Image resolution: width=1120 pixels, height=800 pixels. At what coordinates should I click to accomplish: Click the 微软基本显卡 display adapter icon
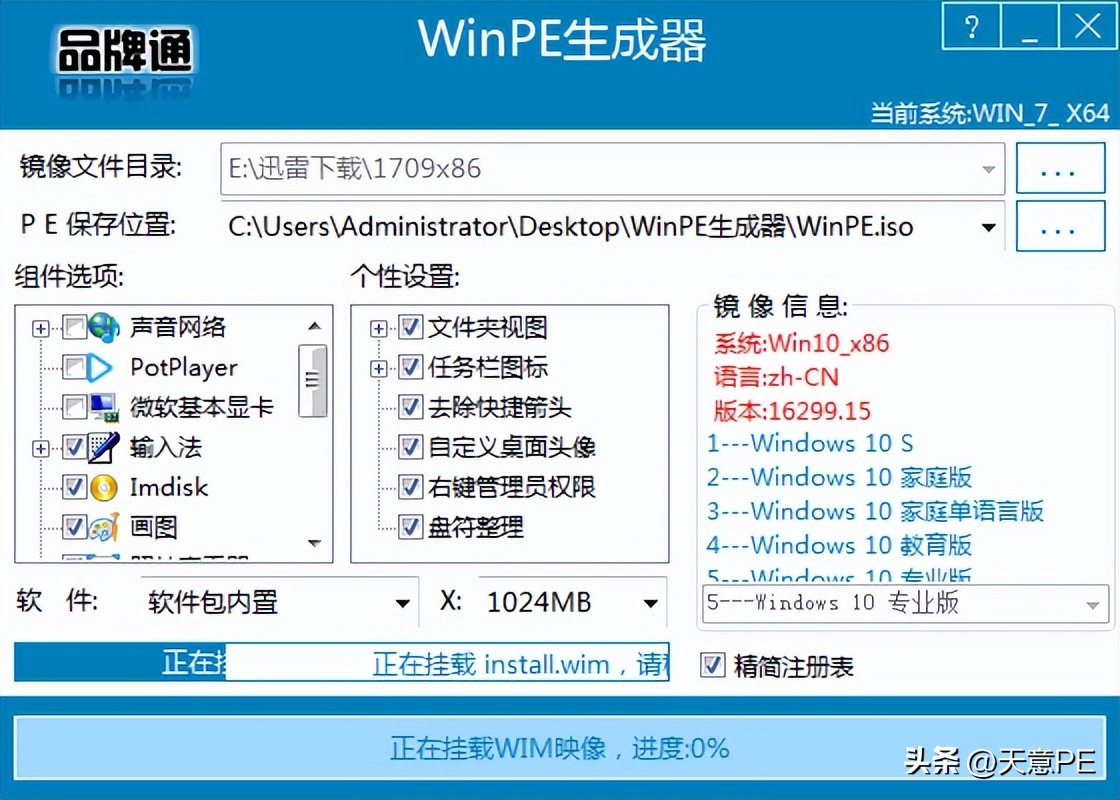(x=104, y=407)
